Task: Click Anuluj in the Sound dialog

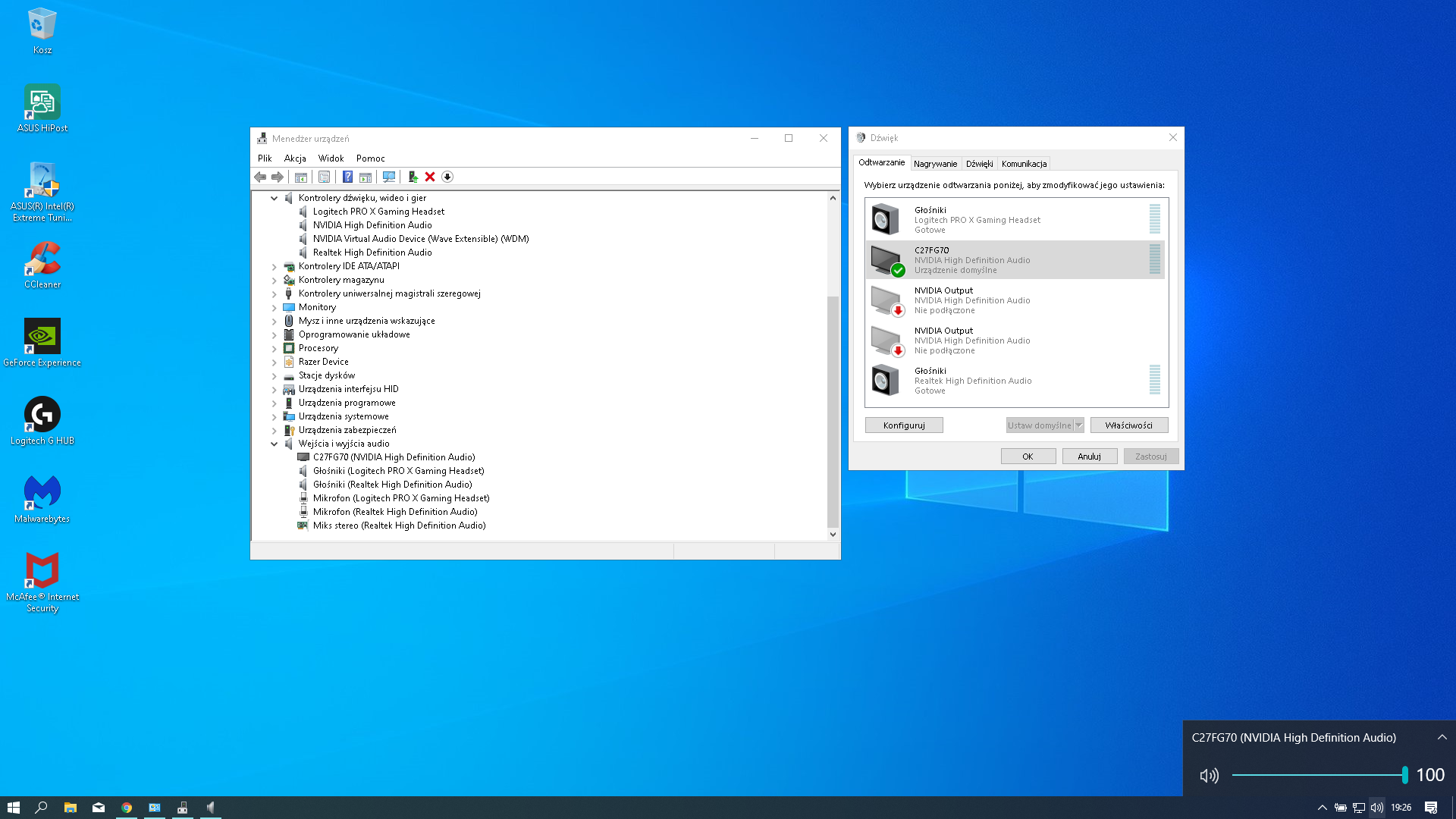Action: 1089,457
